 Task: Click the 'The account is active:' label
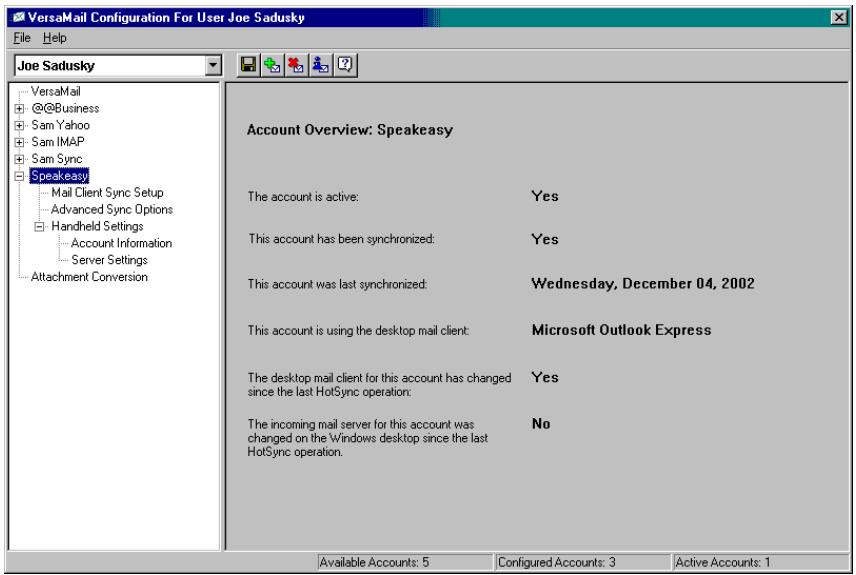tap(303, 197)
